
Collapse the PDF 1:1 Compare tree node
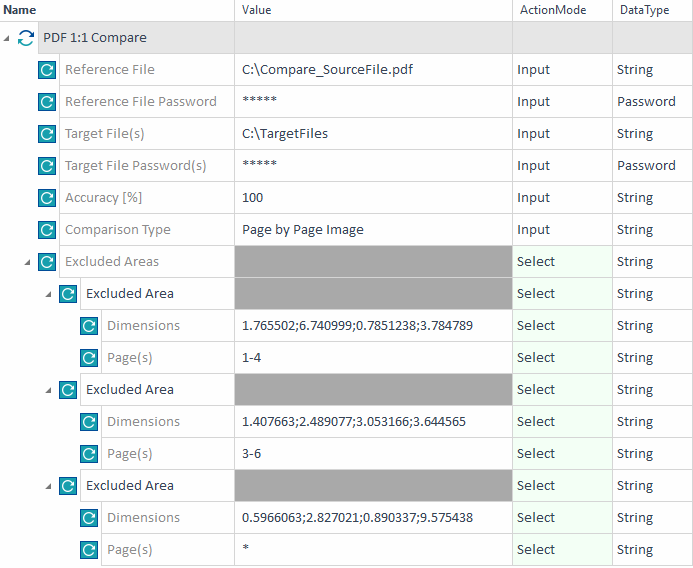pos(8,38)
